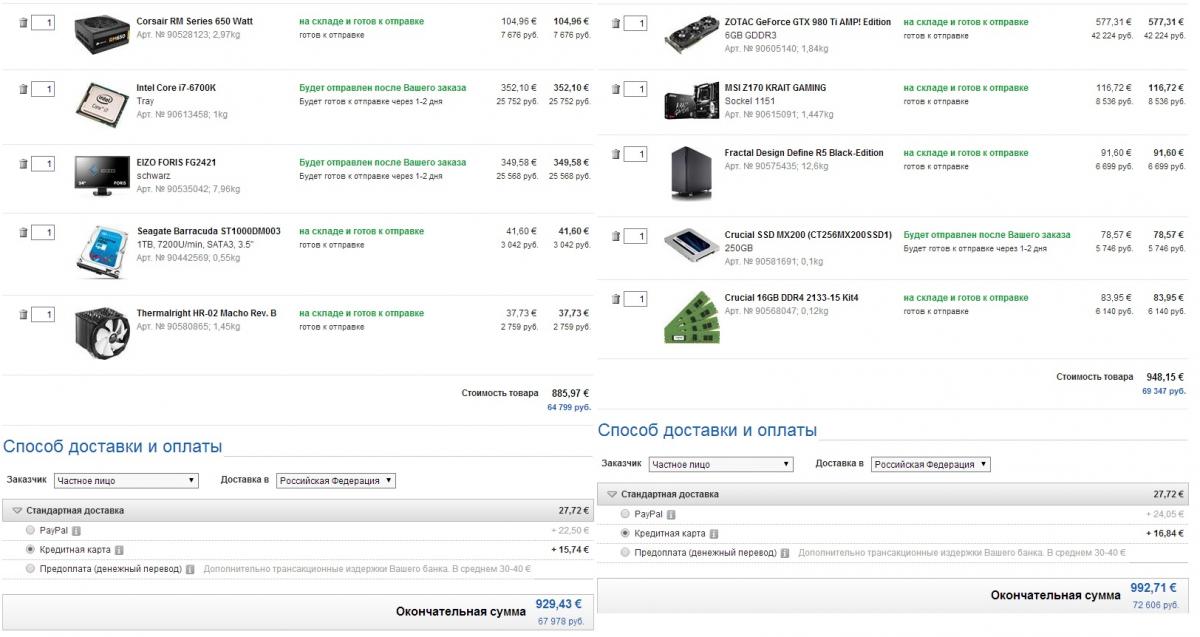Image resolution: width=1200 pixels, height=637 pixels.
Task: Click the quantity field for Crucial 16GB DDR4
Action: pos(636,299)
